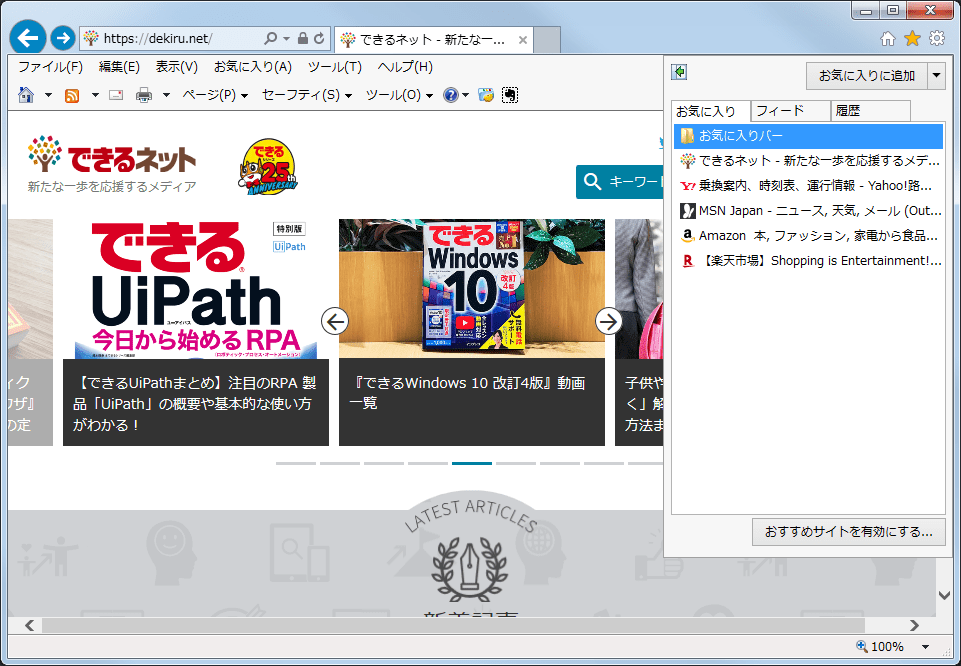
Task: Switch to the フィード tab
Action: point(791,112)
